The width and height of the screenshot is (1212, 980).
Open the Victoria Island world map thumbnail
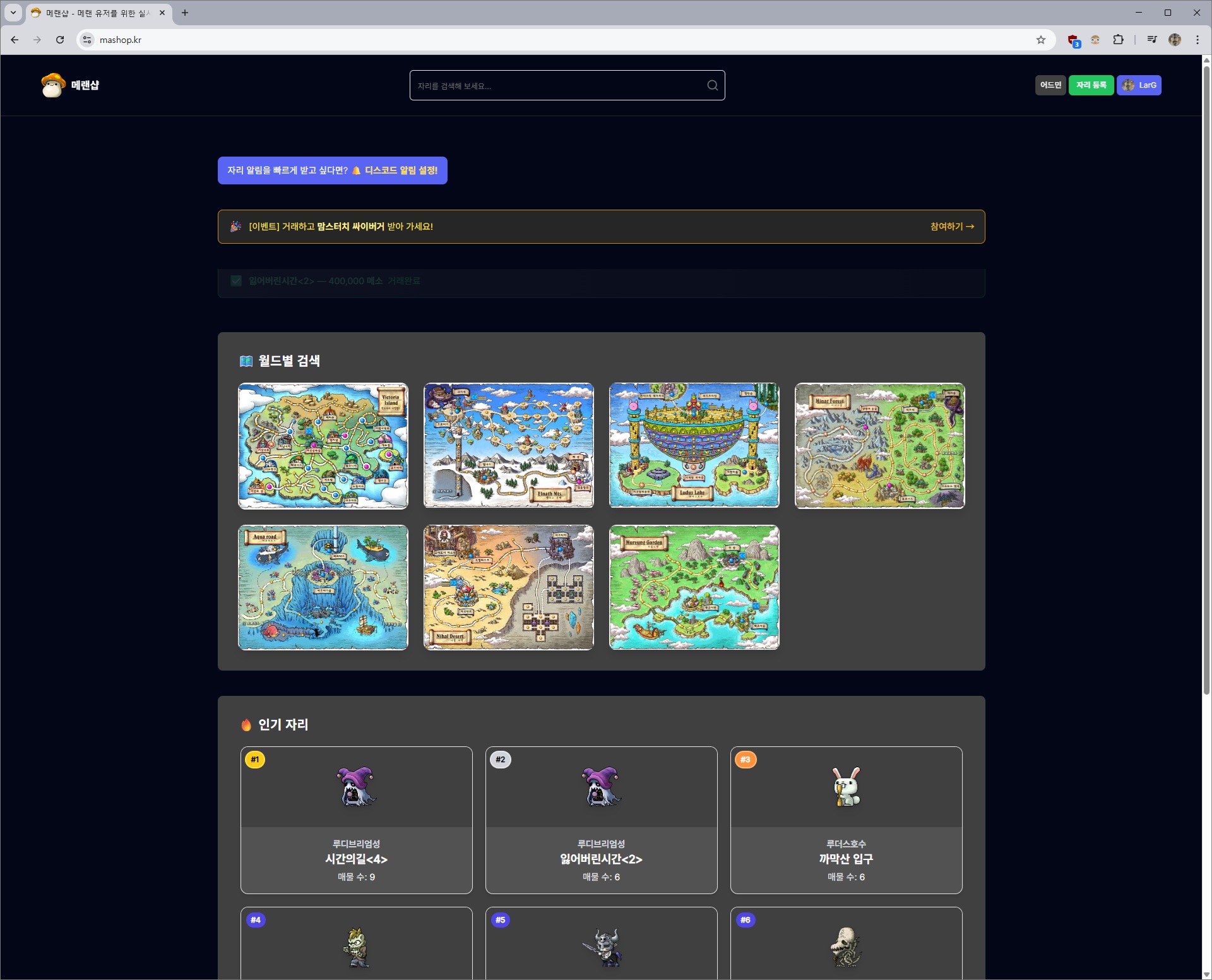(323, 445)
